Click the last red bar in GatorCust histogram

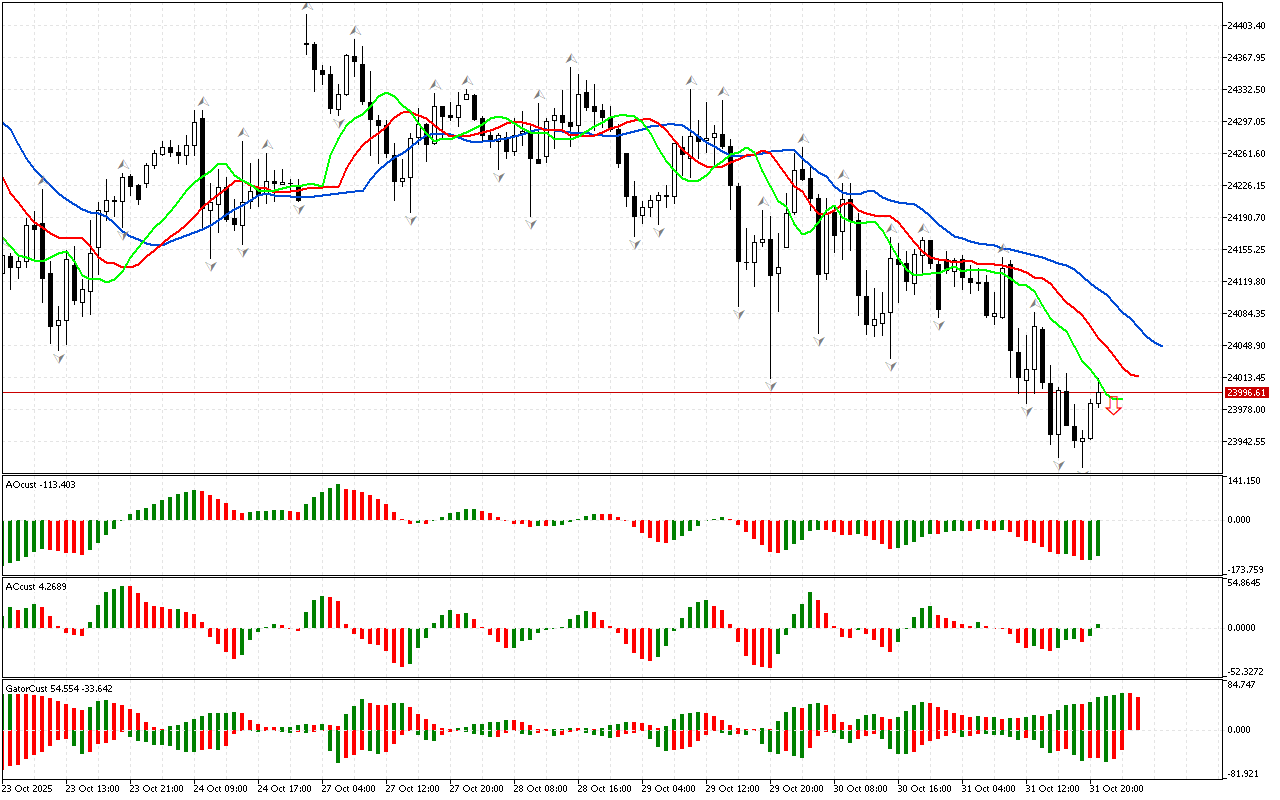(1137, 711)
